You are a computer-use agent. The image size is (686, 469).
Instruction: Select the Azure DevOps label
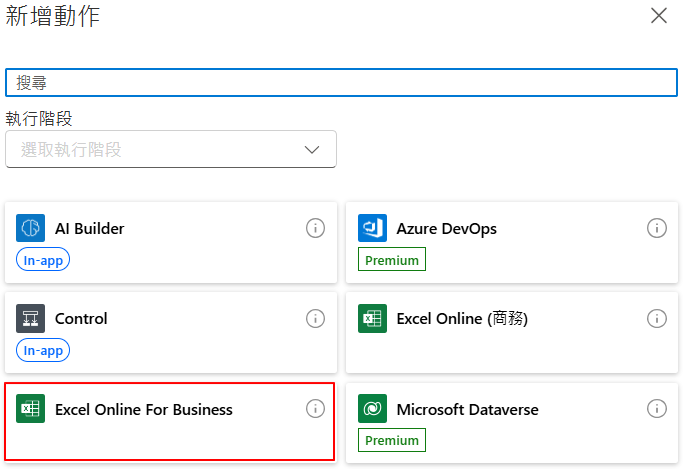[447, 229]
